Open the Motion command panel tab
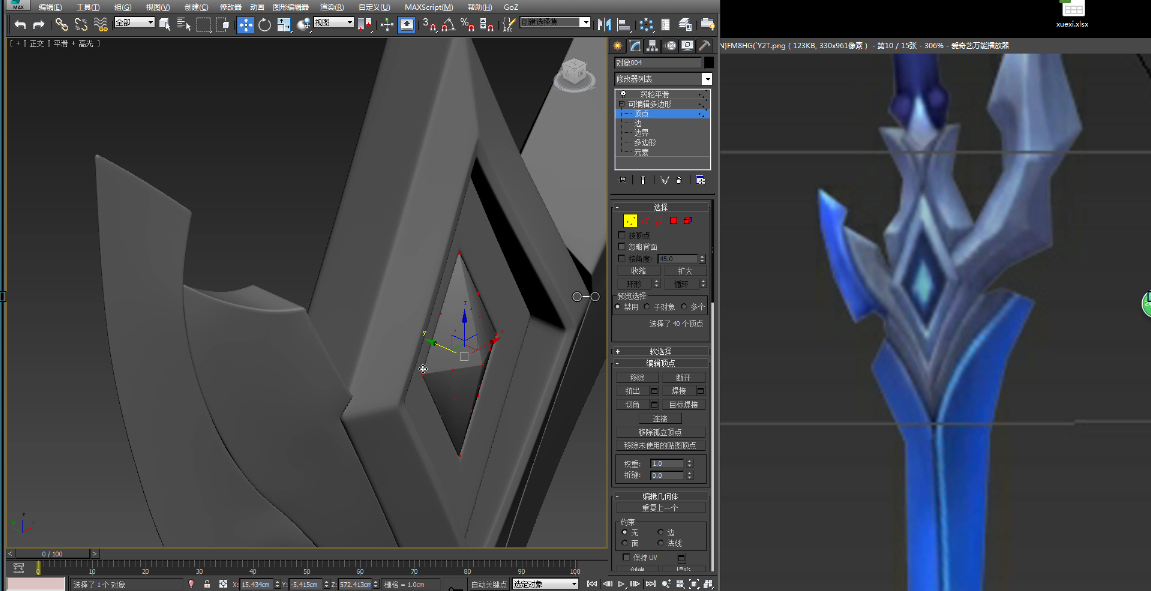The image size is (1151, 591). pyautogui.click(x=669, y=46)
